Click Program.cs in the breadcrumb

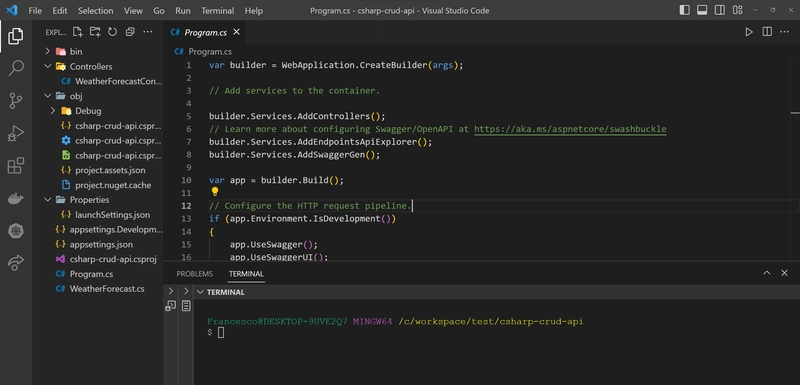click(210, 52)
